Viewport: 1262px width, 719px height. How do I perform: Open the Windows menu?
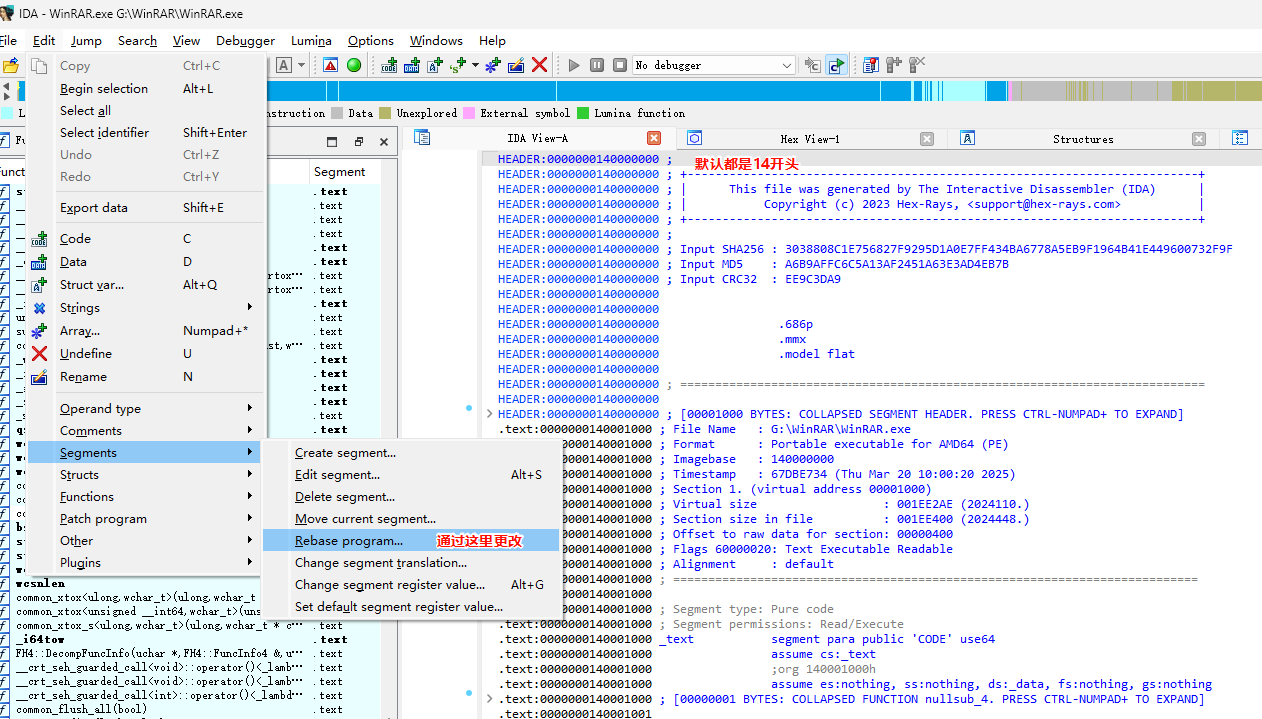[436, 41]
